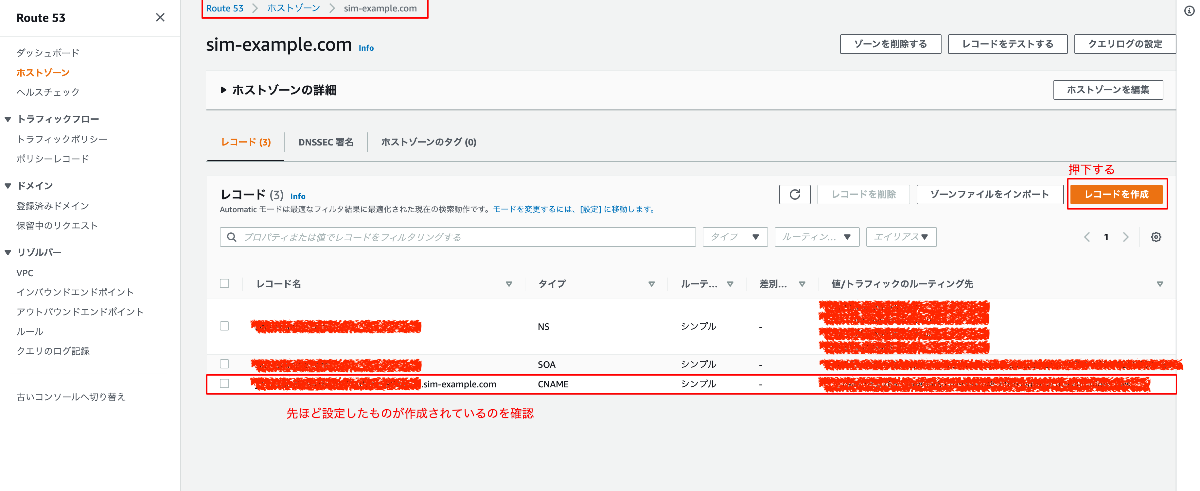Sort by the 値/トラフィックのルーティング先 column arrow
Screen dimensions: 1200x491
tap(1160, 284)
